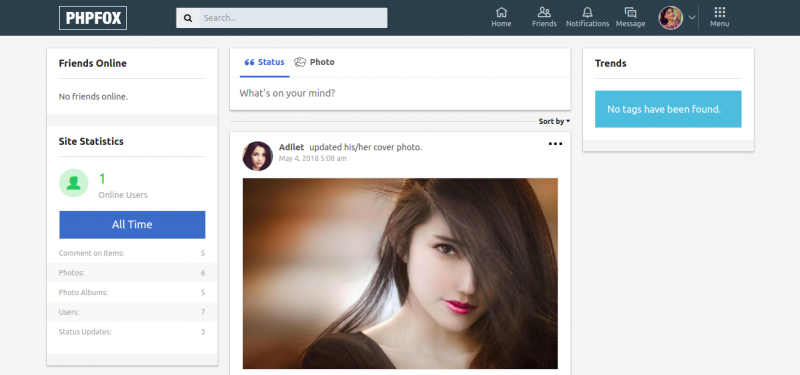Click the All Time button
Viewport: 800px width, 375px height.
click(x=132, y=224)
